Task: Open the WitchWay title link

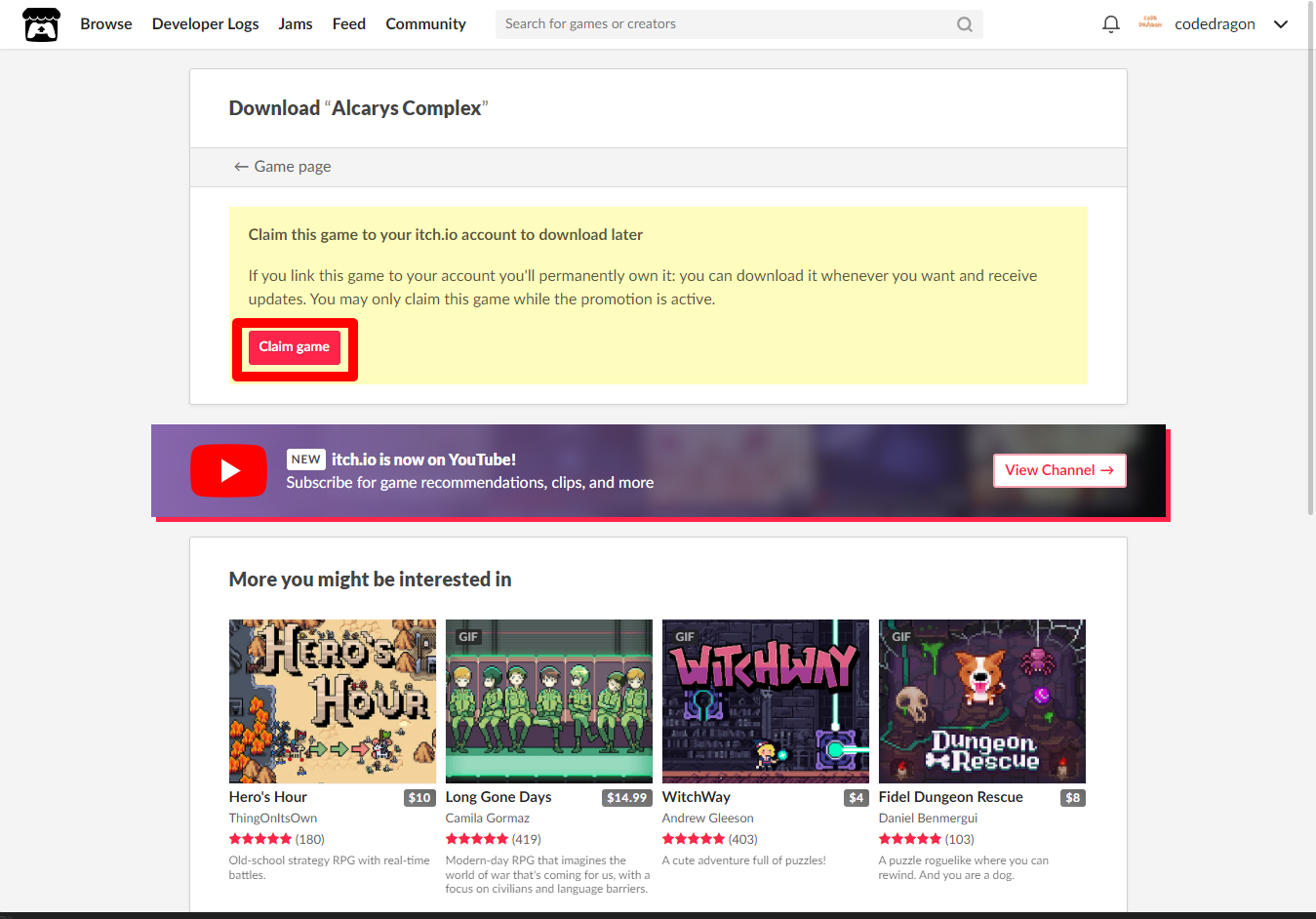Action: coord(697,797)
